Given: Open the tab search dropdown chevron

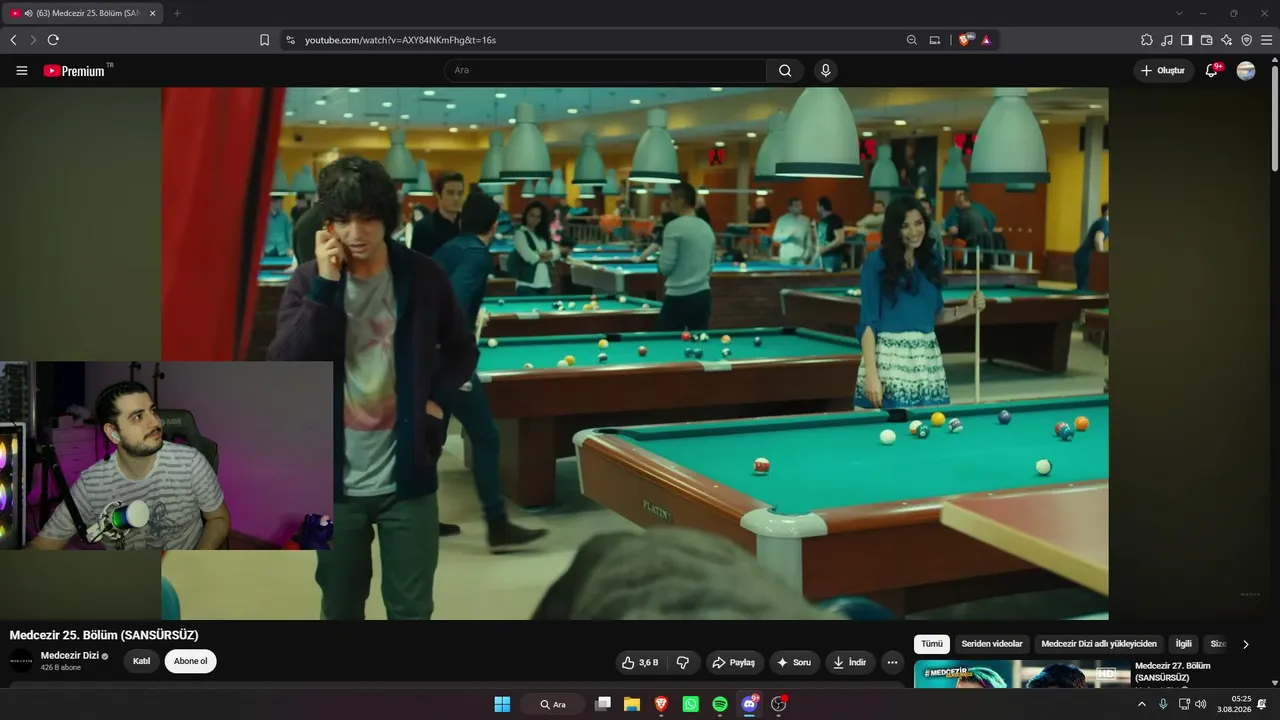Looking at the screenshot, I should [1179, 13].
